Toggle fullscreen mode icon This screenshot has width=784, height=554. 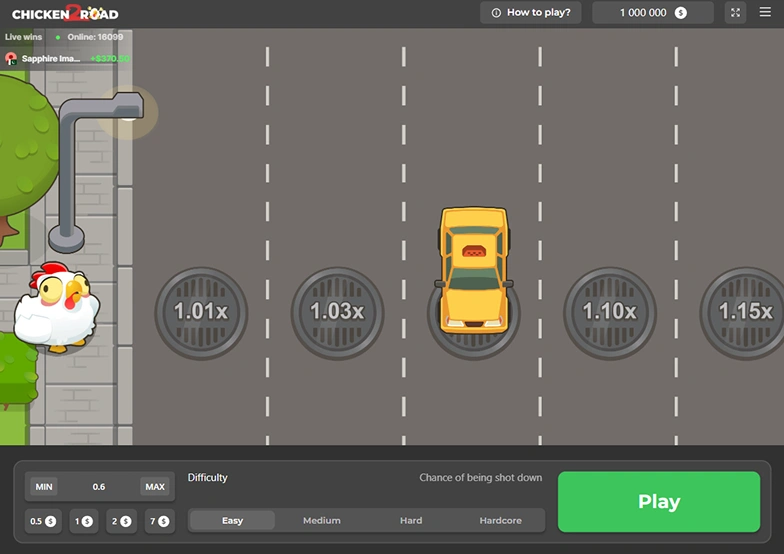click(x=735, y=12)
